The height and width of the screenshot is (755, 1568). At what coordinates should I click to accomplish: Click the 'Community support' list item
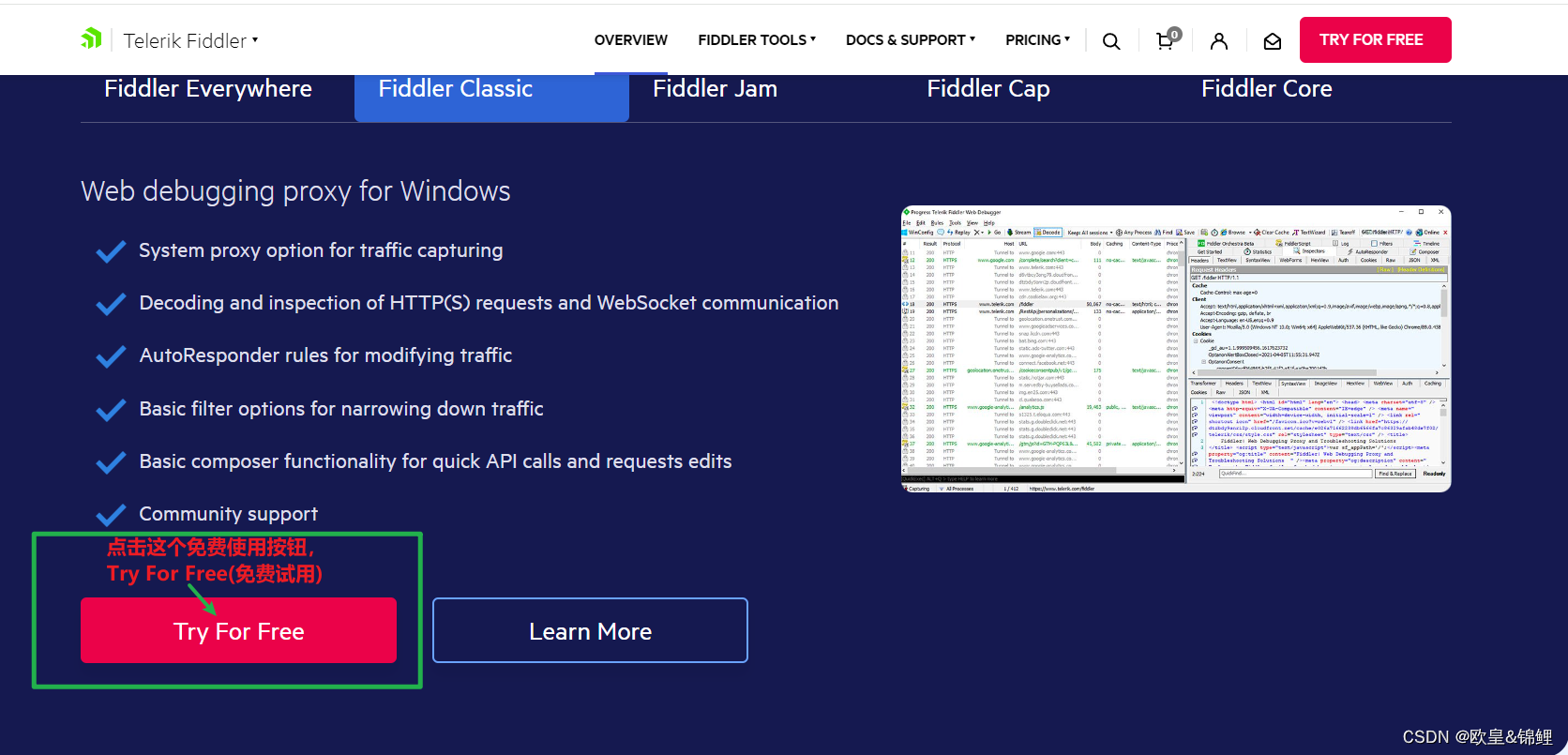pyautogui.click(x=229, y=514)
